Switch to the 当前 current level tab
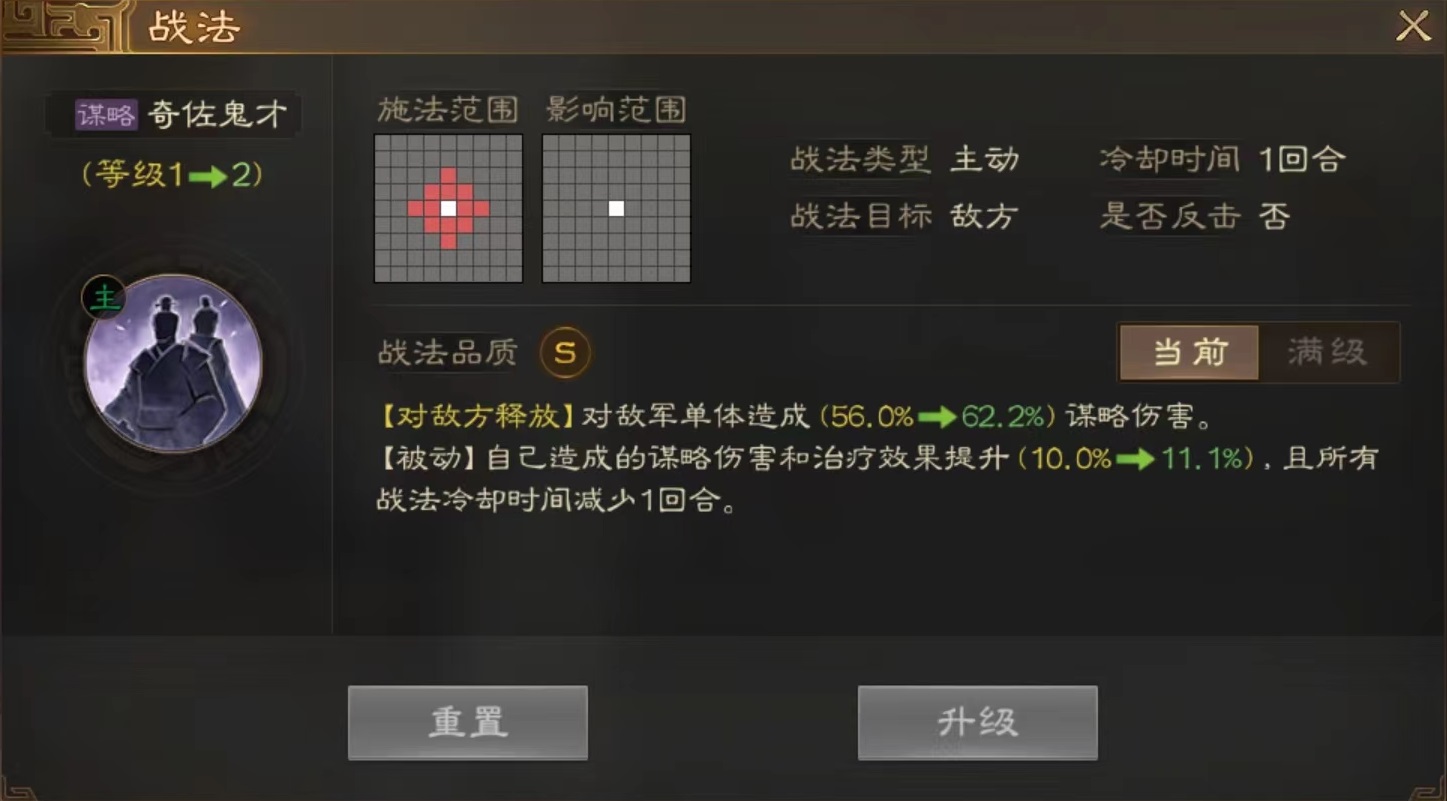Viewport: 1447px width, 801px height. (1189, 352)
